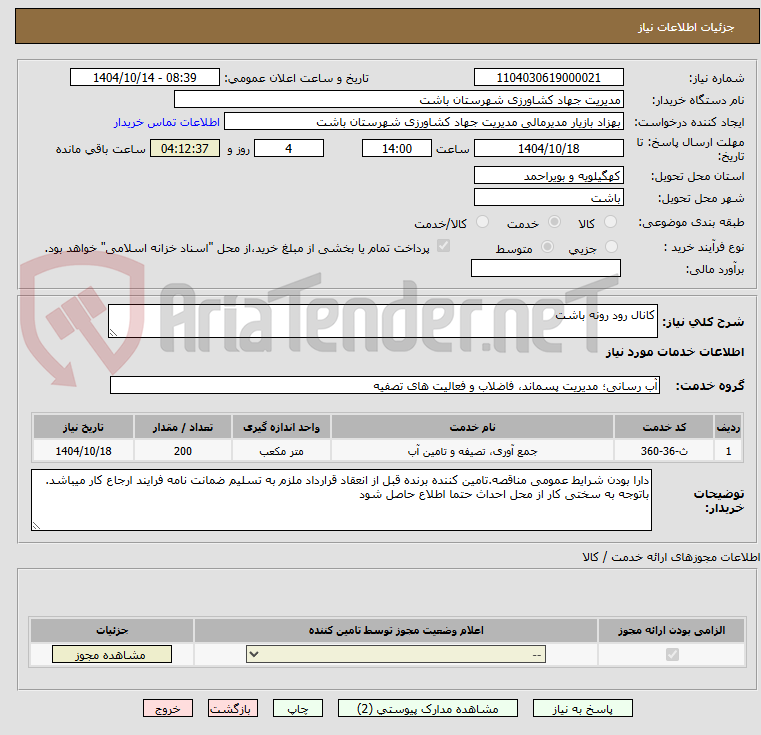Click the واحد اندازه گیری column header

coord(281,427)
